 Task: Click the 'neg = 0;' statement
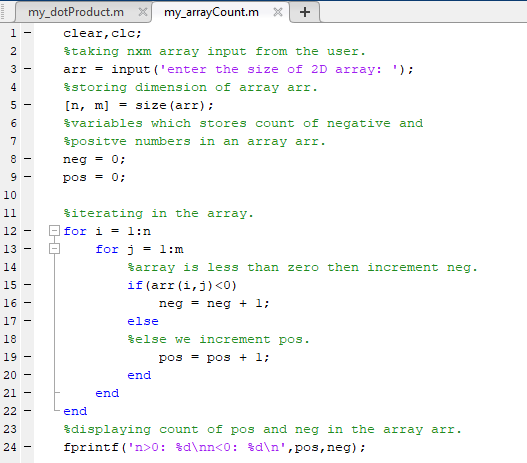(94, 159)
